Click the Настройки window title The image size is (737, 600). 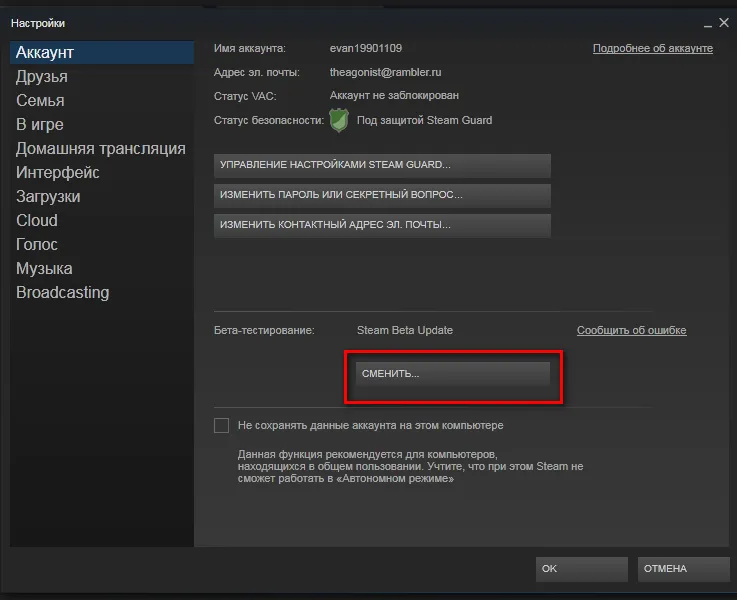38,23
